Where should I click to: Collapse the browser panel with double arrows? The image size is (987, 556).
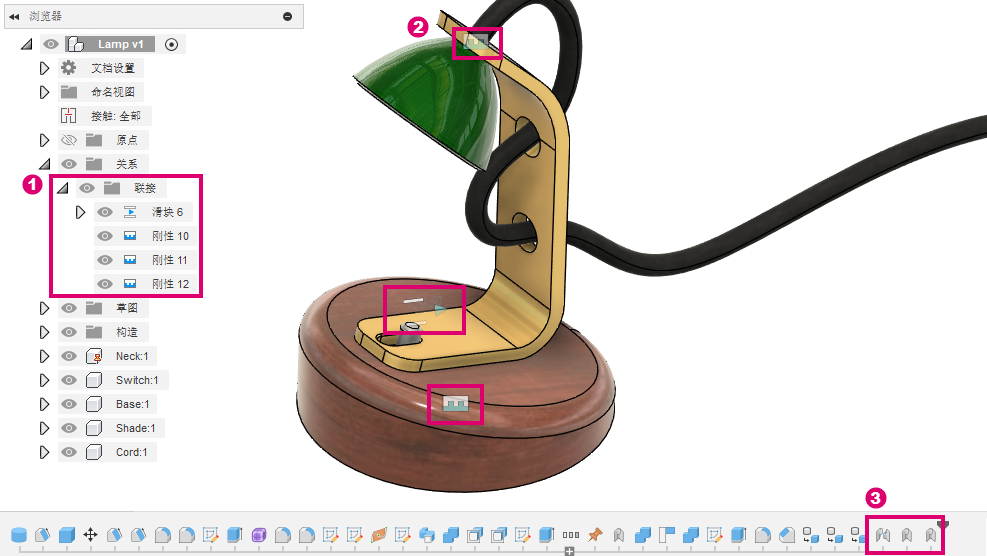[14, 16]
